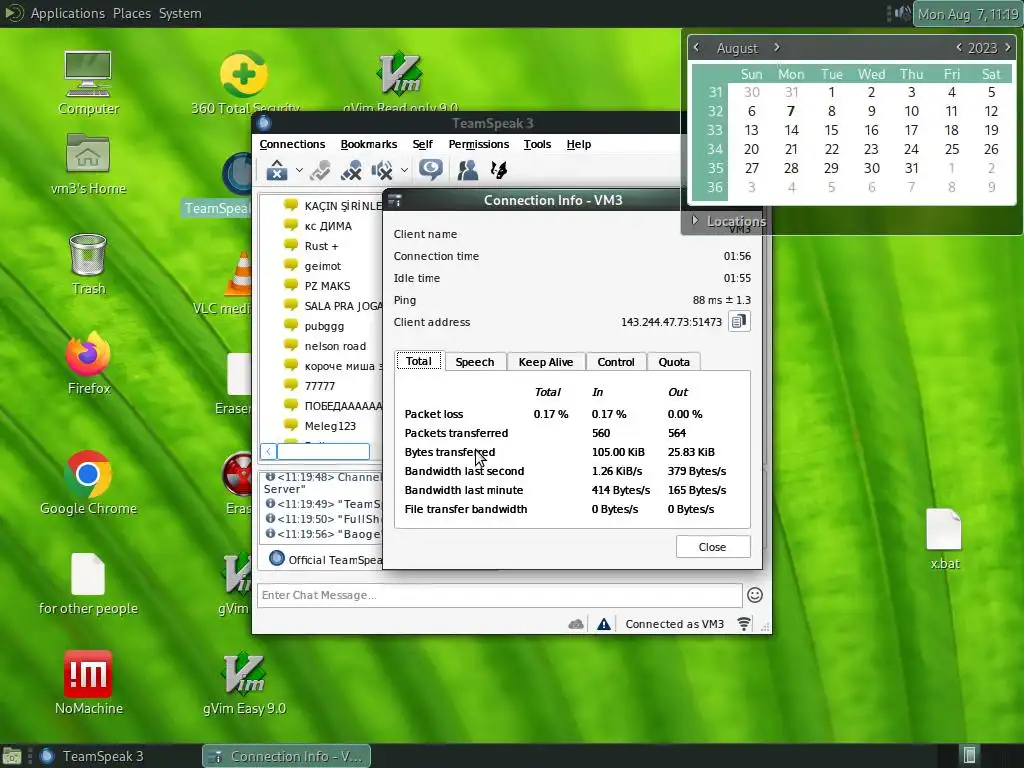
Task: Click the volume speaker icon in top panel
Action: point(903,13)
